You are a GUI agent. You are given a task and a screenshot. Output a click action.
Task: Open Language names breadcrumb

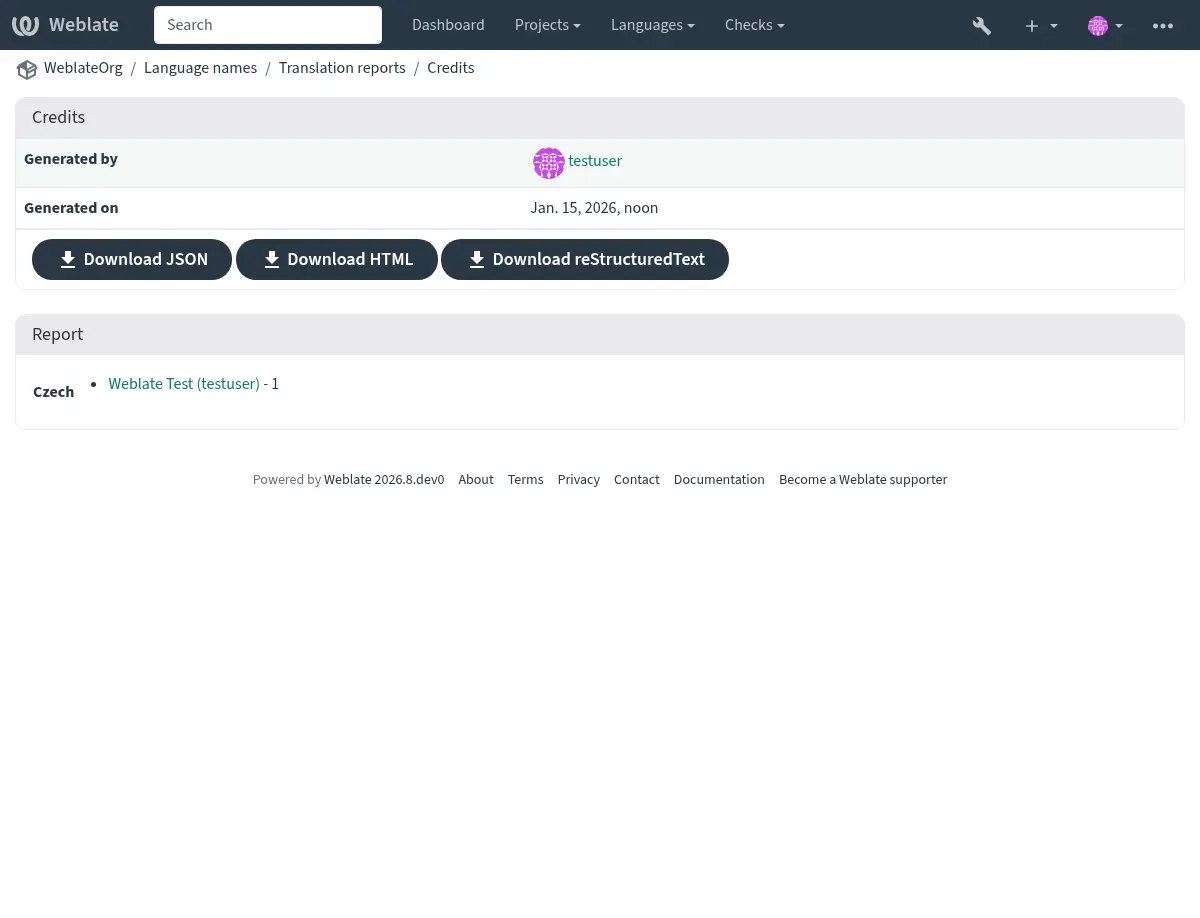pos(200,68)
